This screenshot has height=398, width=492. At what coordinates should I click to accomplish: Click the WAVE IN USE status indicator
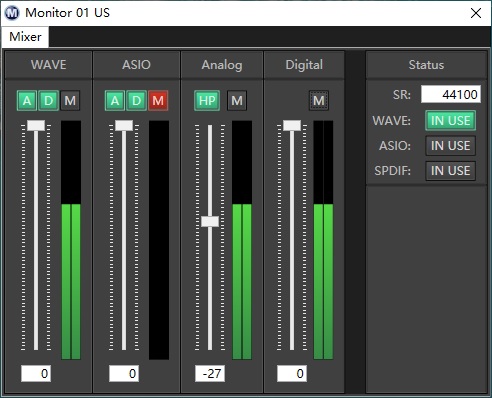click(x=450, y=120)
